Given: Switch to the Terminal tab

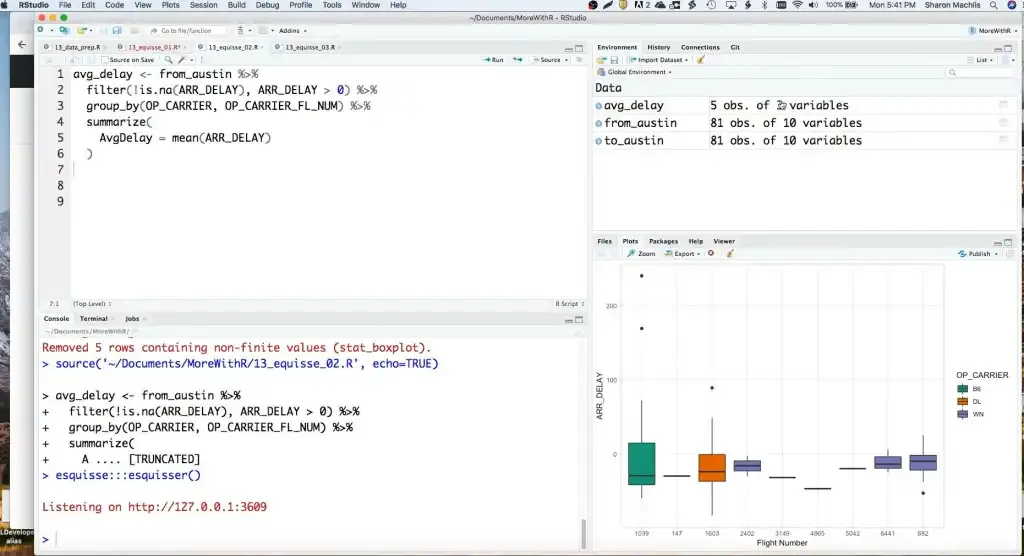Looking at the screenshot, I should click(93, 319).
